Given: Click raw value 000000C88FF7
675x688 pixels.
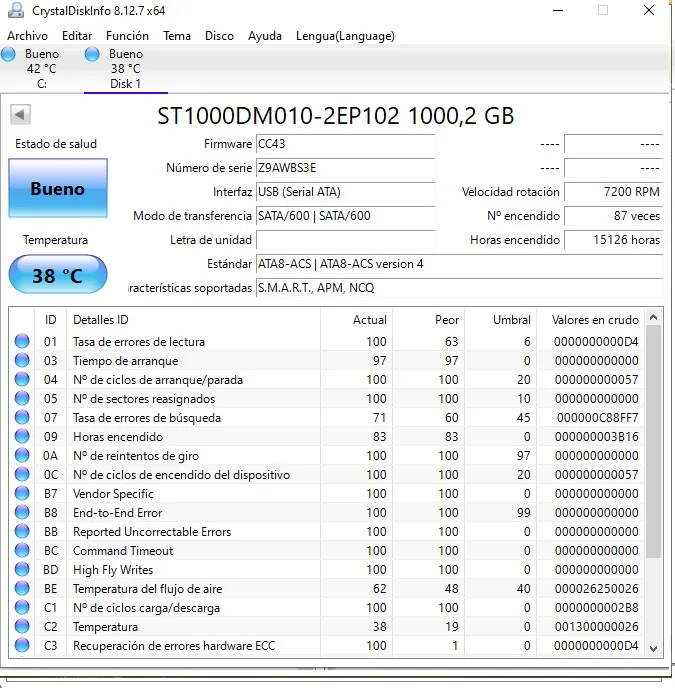Looking at the screenshot, I should 597,418.
